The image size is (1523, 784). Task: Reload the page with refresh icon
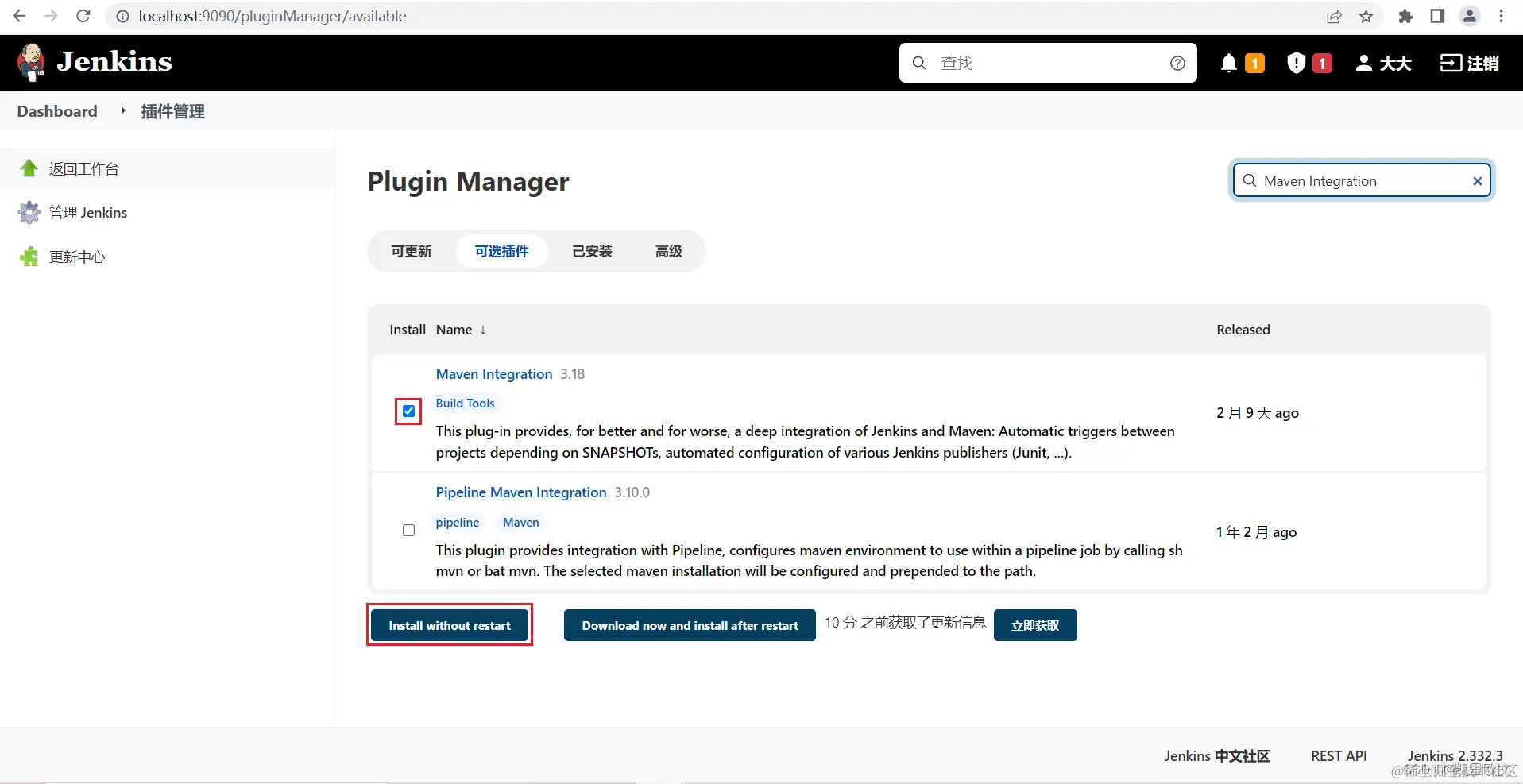83,16
